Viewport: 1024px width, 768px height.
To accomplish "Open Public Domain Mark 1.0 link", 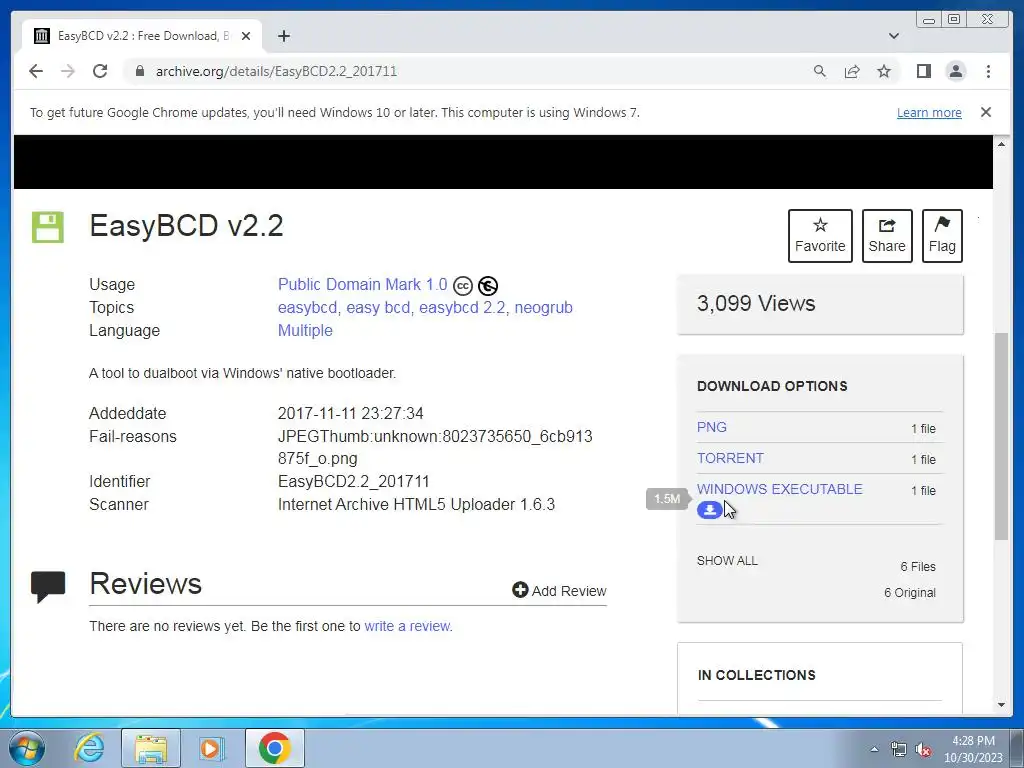I will tap(362, 285).
